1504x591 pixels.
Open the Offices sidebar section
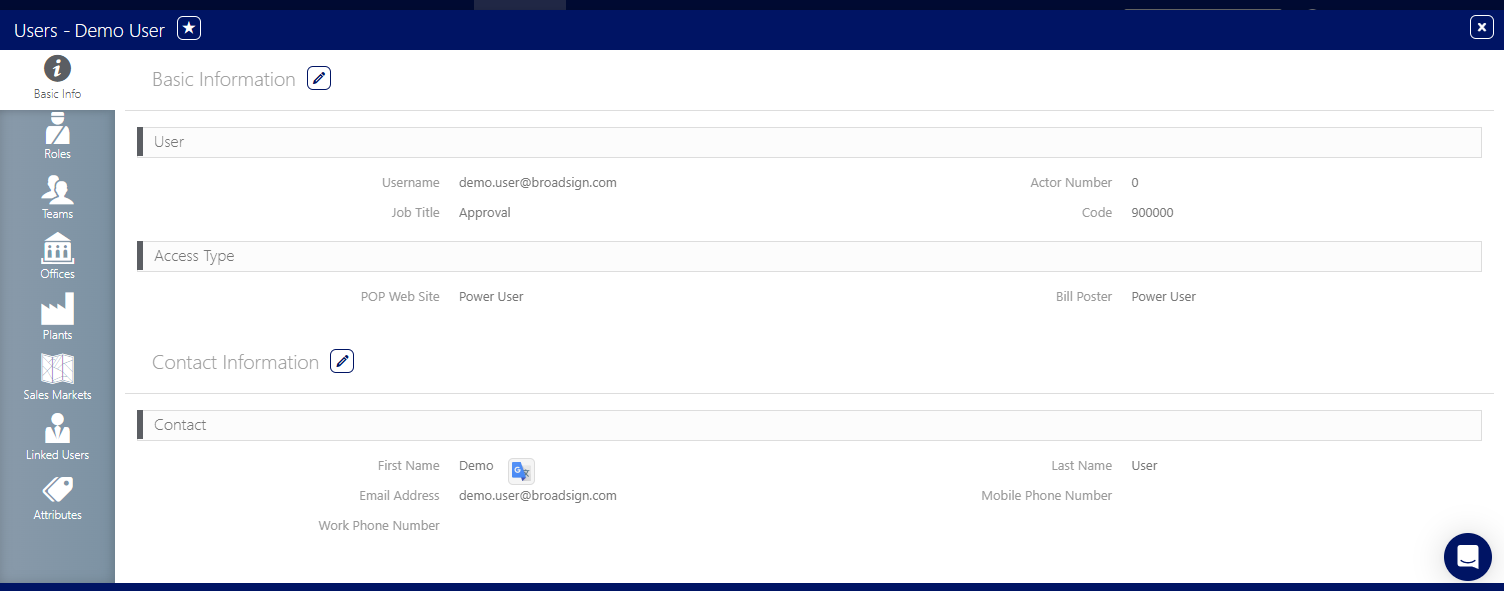[x=57, y=257]
